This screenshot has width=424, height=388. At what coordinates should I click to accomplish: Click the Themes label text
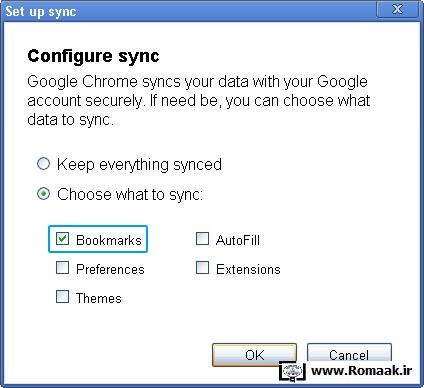click(99, 298)
